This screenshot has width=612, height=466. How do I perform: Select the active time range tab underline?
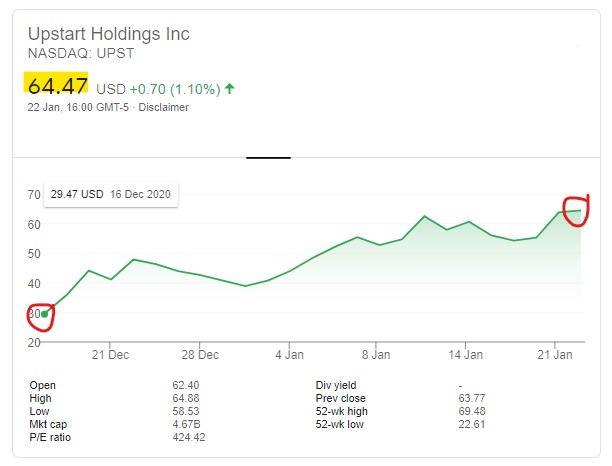[268, 157]
